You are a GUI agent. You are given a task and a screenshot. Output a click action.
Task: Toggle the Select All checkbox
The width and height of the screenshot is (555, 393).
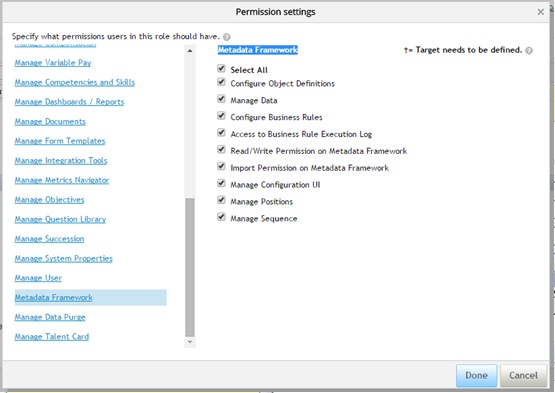click(x=221, y=68)
